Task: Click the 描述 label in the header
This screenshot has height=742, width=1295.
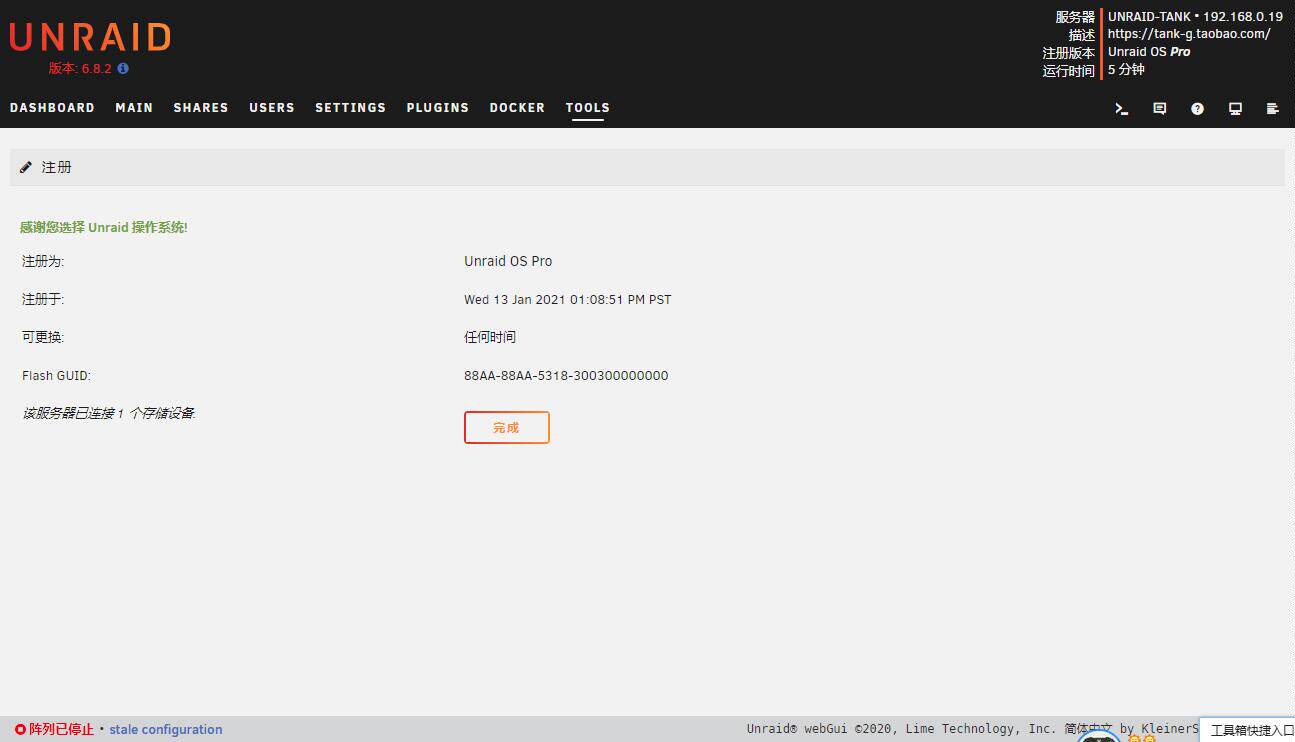Action: click(1082, 35)
